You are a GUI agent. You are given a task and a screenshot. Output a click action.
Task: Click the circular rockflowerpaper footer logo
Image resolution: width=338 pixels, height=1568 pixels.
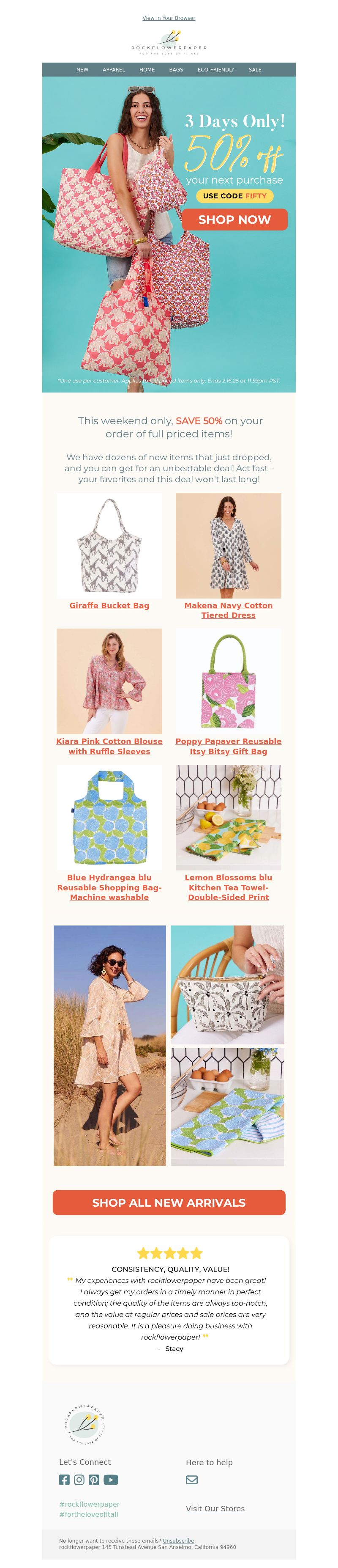pos(85,1424)
